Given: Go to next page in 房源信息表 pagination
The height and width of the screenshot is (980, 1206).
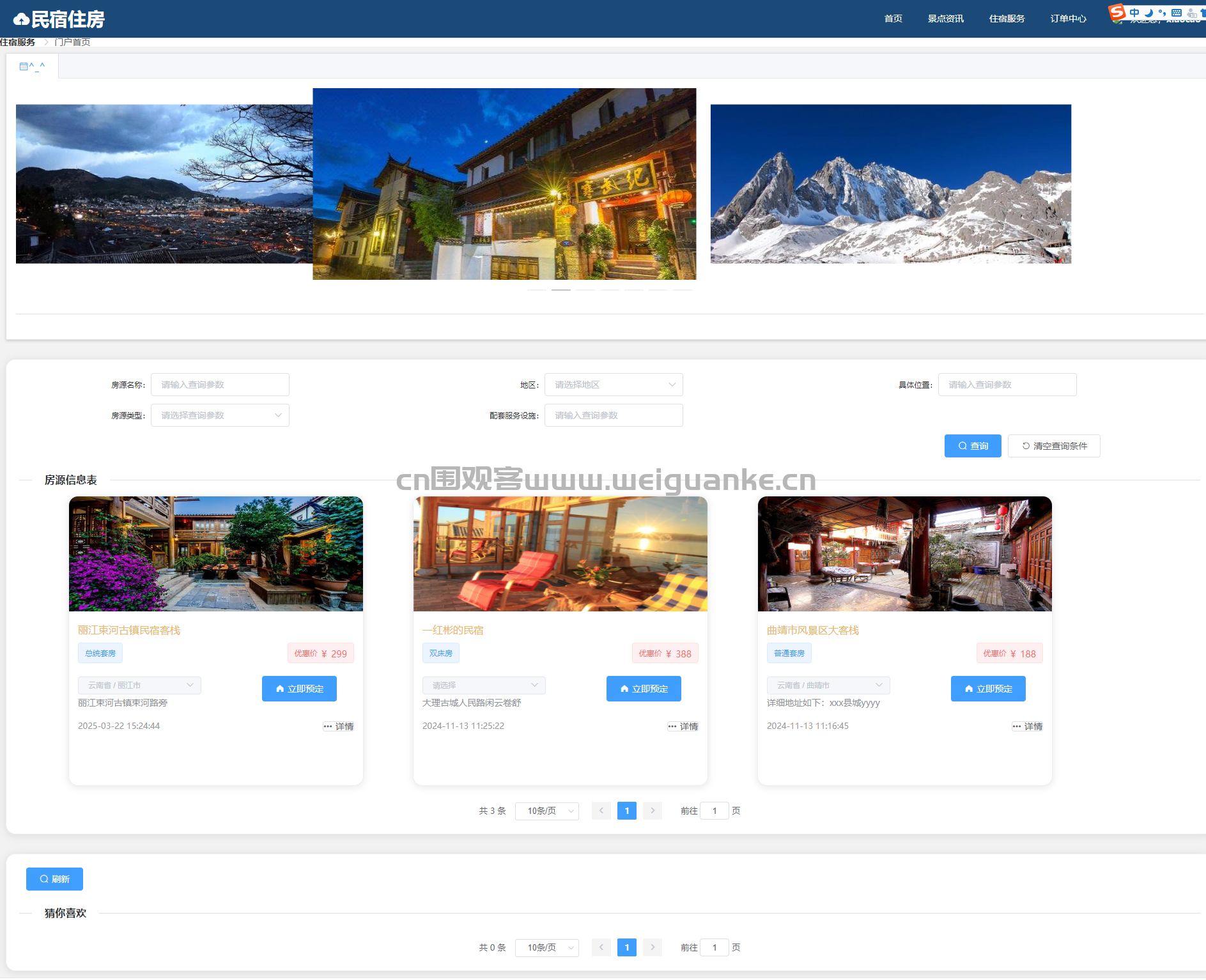Looking at the screenshot, I should pos(653,811).
